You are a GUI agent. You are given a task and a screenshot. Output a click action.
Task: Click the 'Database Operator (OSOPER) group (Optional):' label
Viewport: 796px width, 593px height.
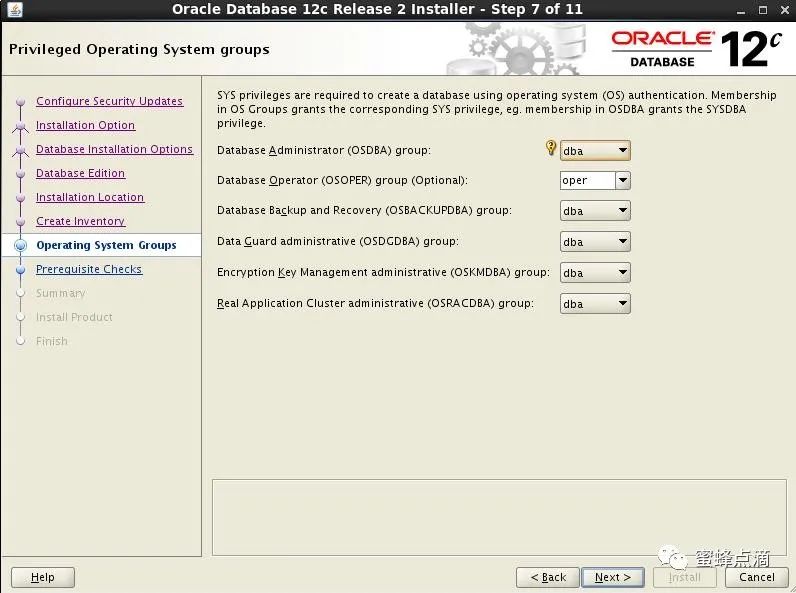[342, 180]
